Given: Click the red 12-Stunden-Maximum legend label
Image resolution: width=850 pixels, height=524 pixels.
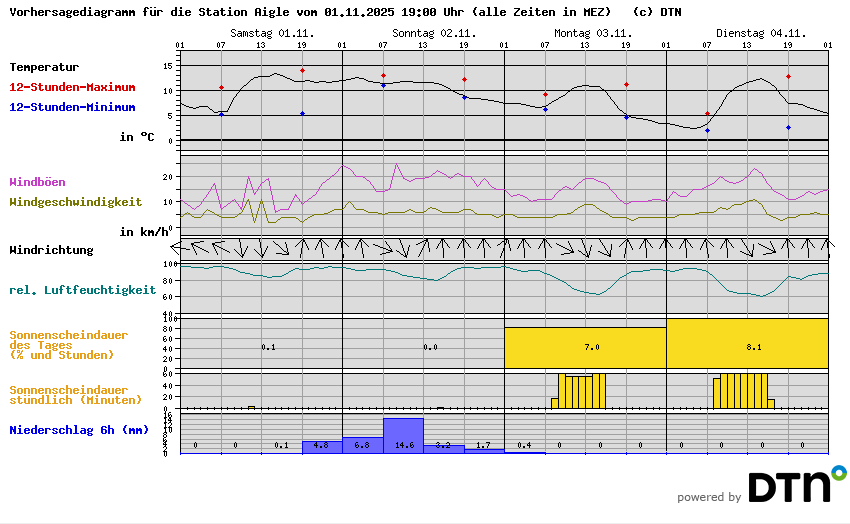Looking at the screenshot, I should tap(70, 87).
